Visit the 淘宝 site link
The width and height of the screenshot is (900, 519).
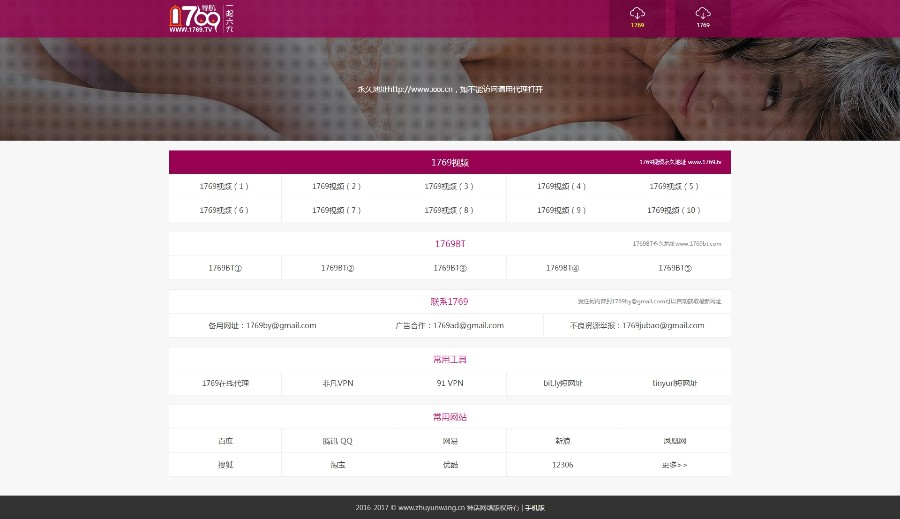(x=338, y=464)
